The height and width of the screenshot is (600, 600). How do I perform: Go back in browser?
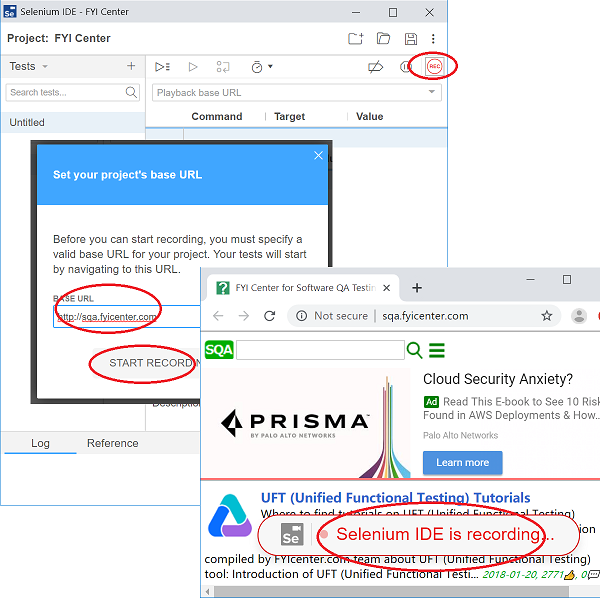[218, 316]
